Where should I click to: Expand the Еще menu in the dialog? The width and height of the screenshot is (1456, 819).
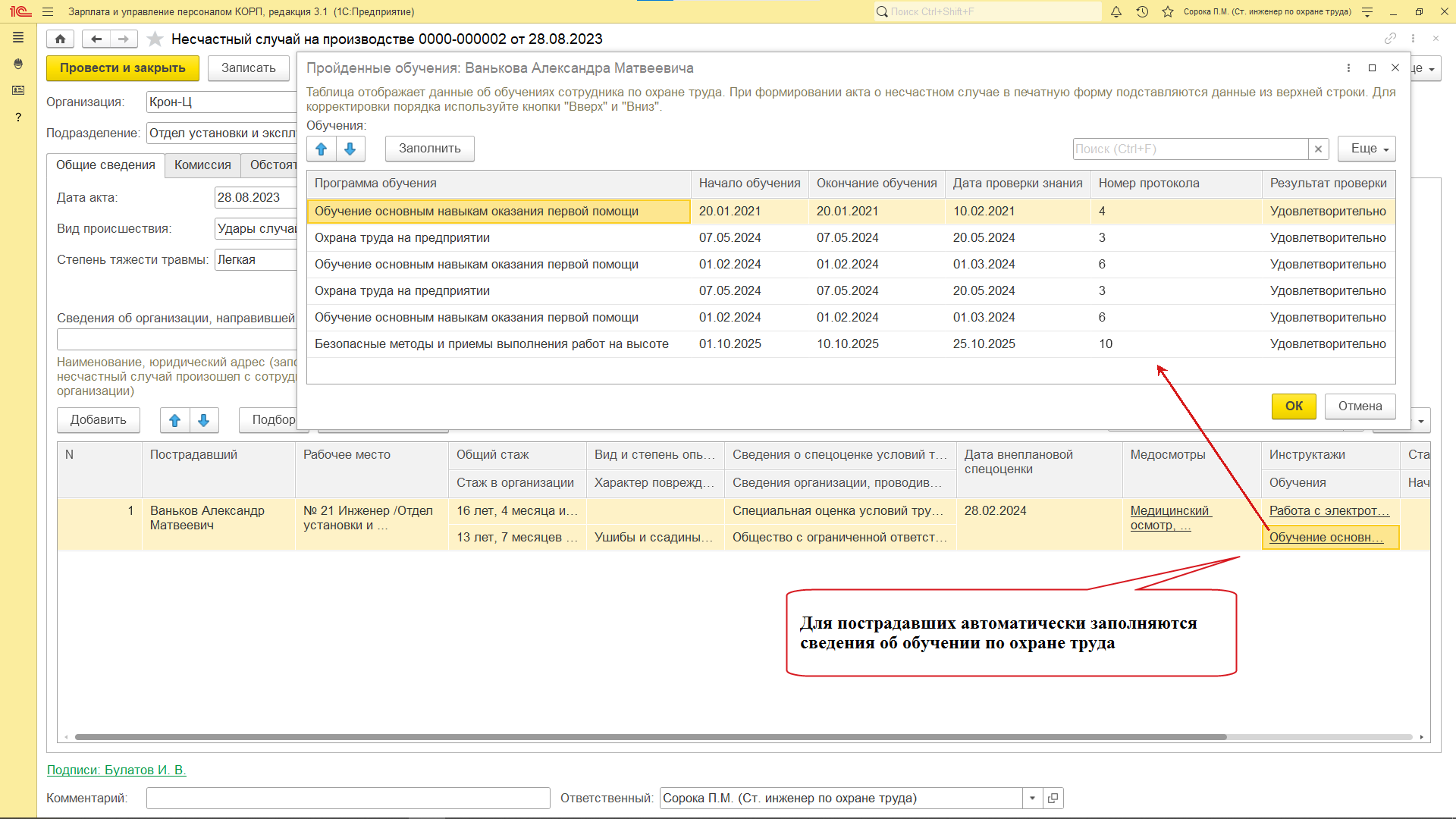[x=1368, y=149]
